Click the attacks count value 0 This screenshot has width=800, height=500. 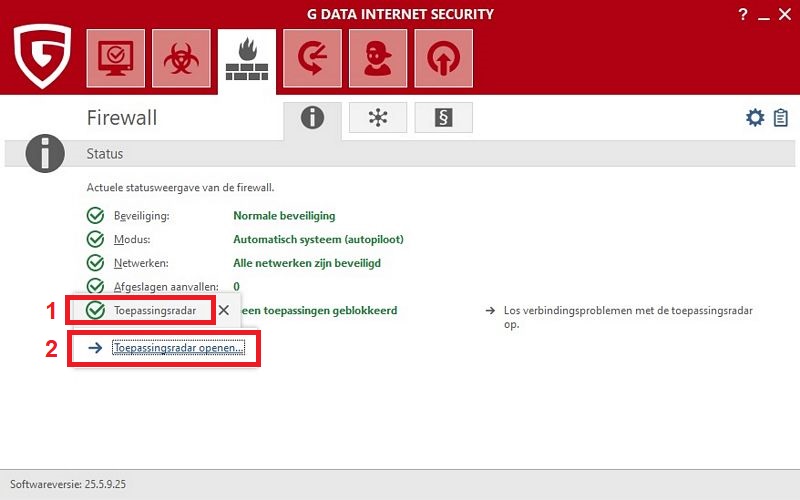(x=236, y=287)
